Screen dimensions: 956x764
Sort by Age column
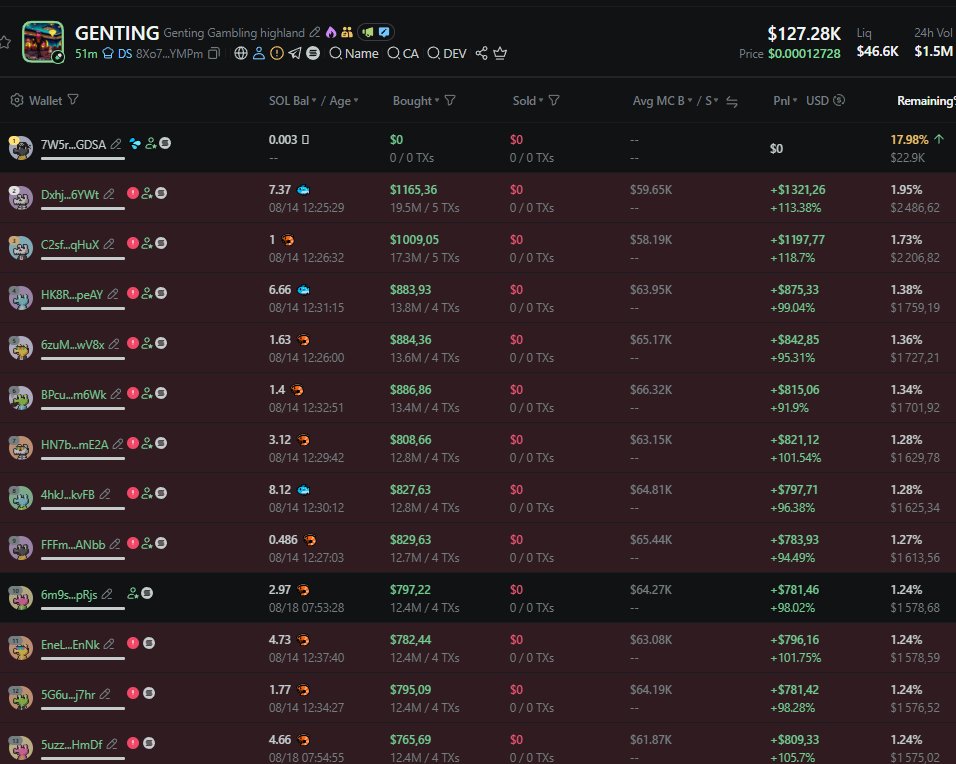tap(344, 101)
